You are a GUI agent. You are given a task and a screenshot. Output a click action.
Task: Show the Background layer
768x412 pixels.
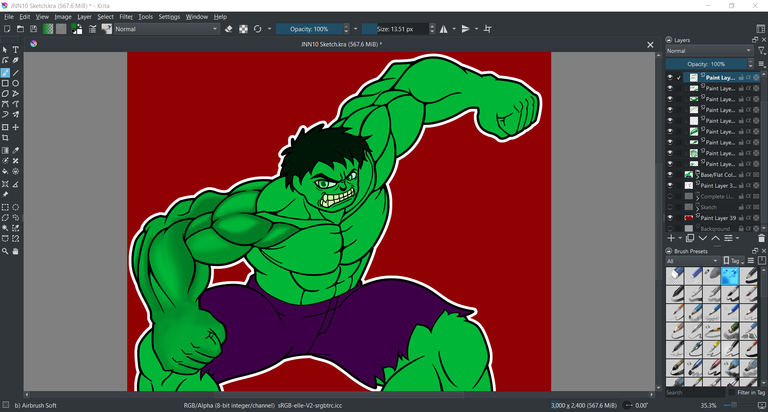point(670,228)
